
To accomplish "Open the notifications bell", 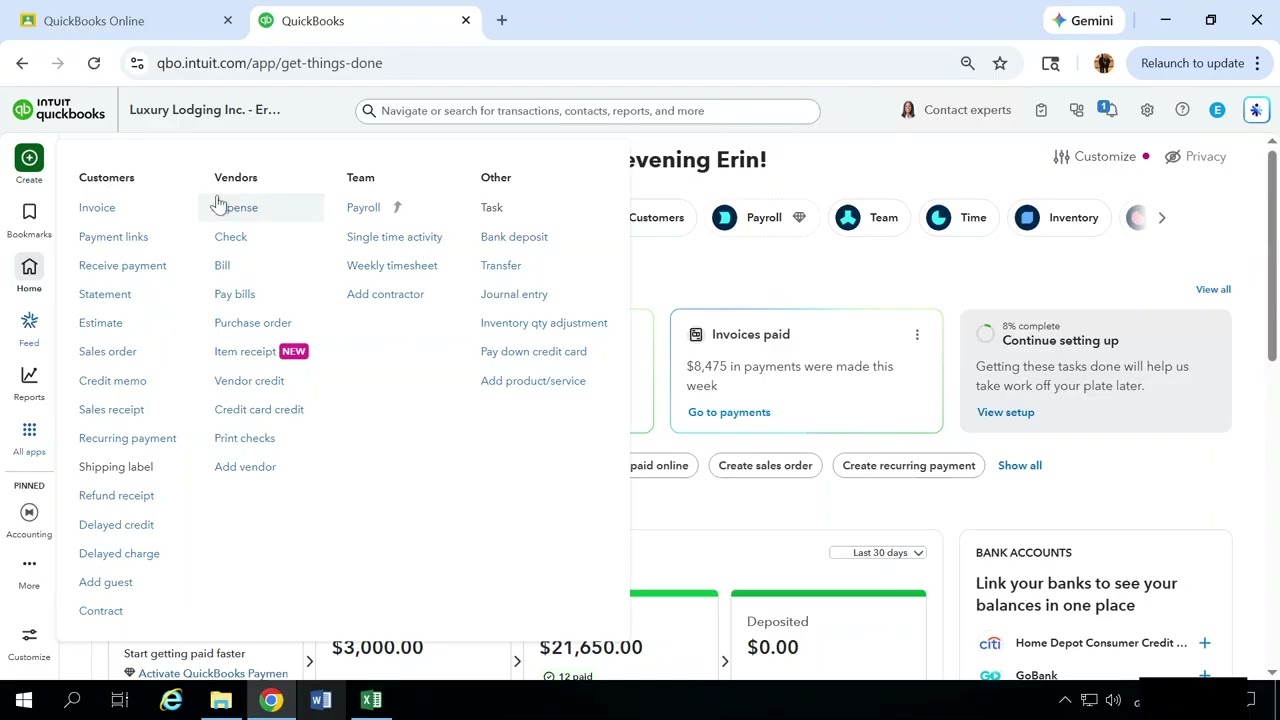I will (x=1109, y=109).
